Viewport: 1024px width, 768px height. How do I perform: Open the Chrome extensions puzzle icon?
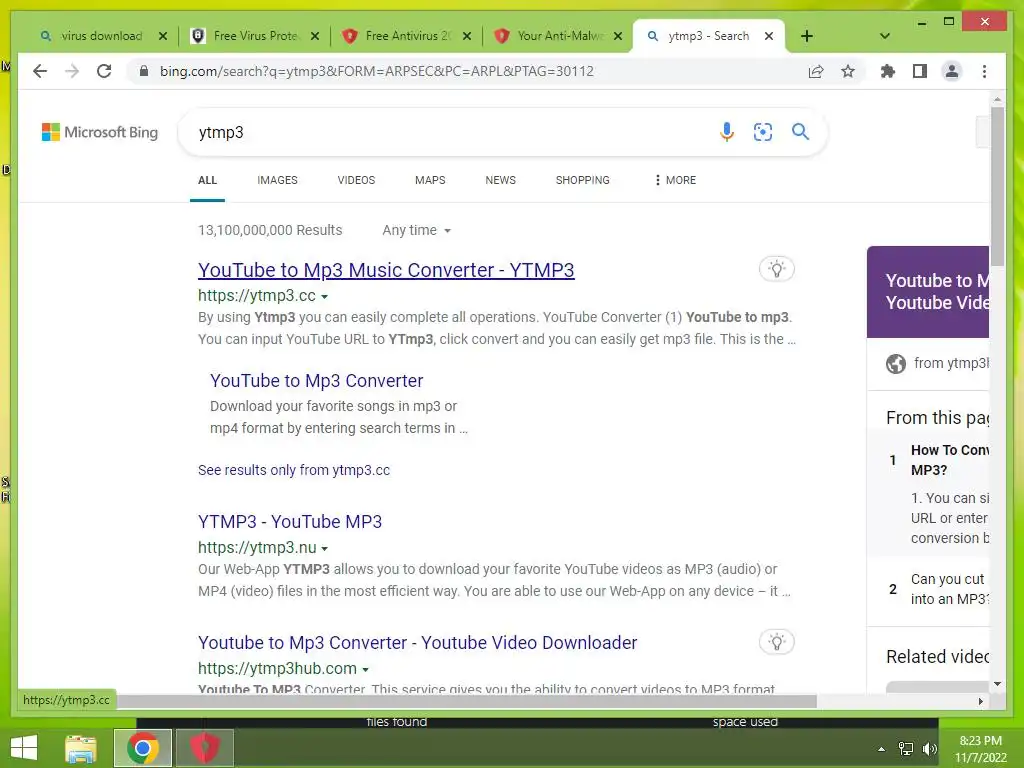[888, 71]
